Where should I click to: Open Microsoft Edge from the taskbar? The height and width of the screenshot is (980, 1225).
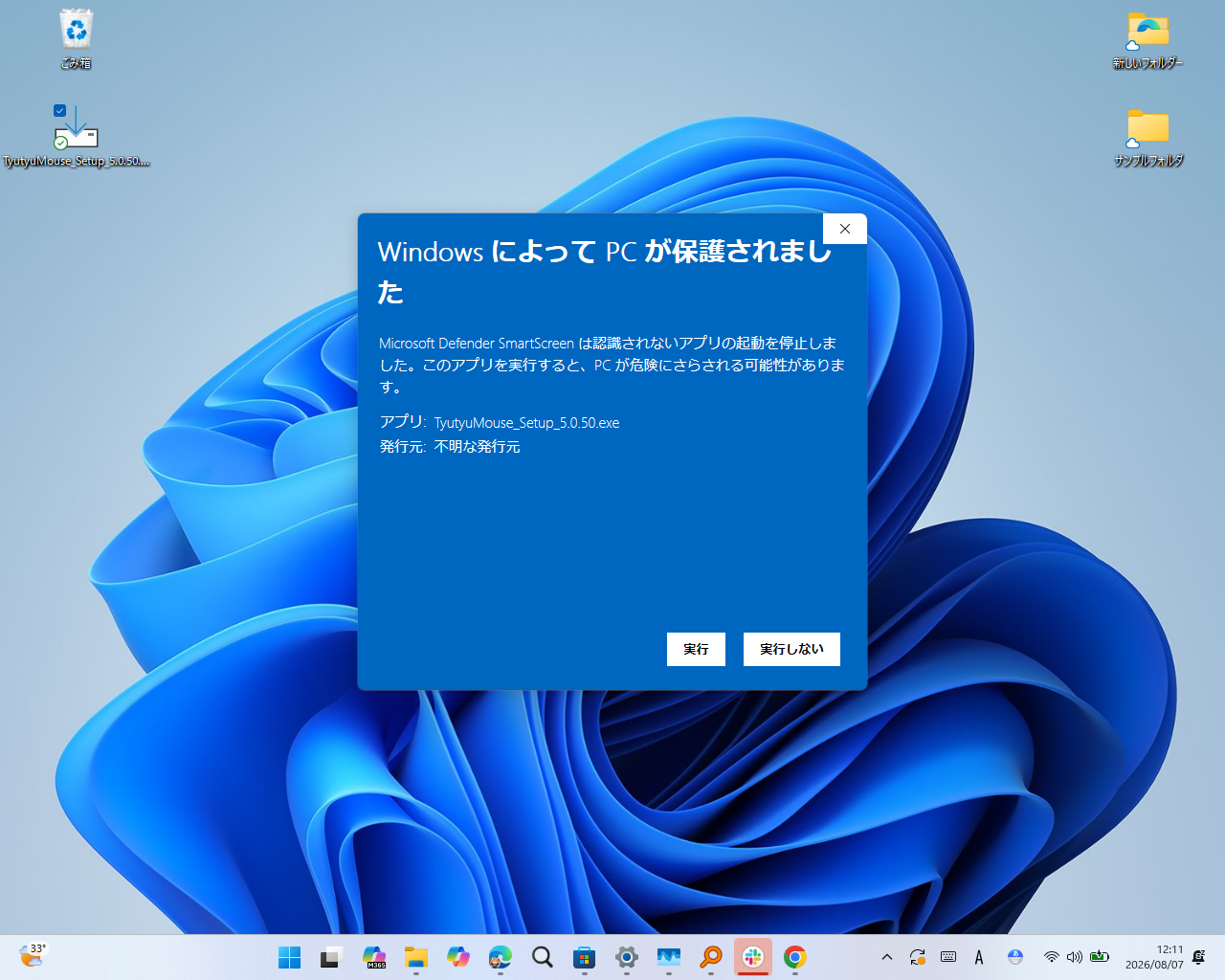coord(500,957)
